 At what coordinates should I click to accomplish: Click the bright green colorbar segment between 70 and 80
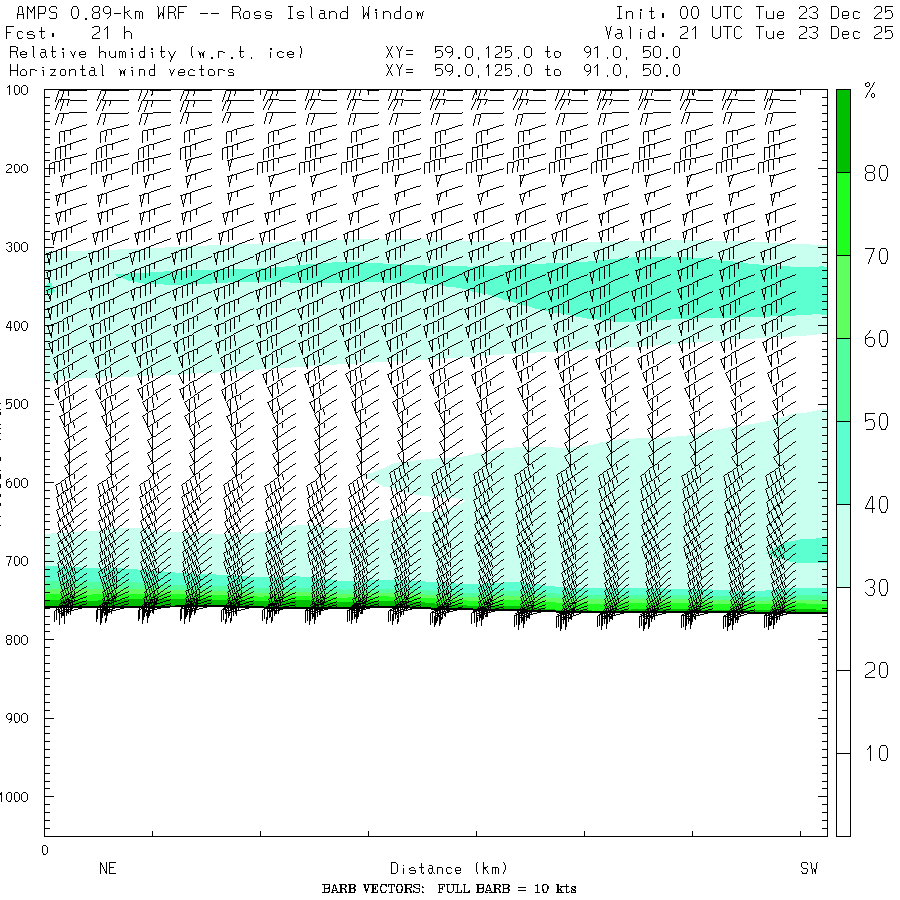click(843, 213)
